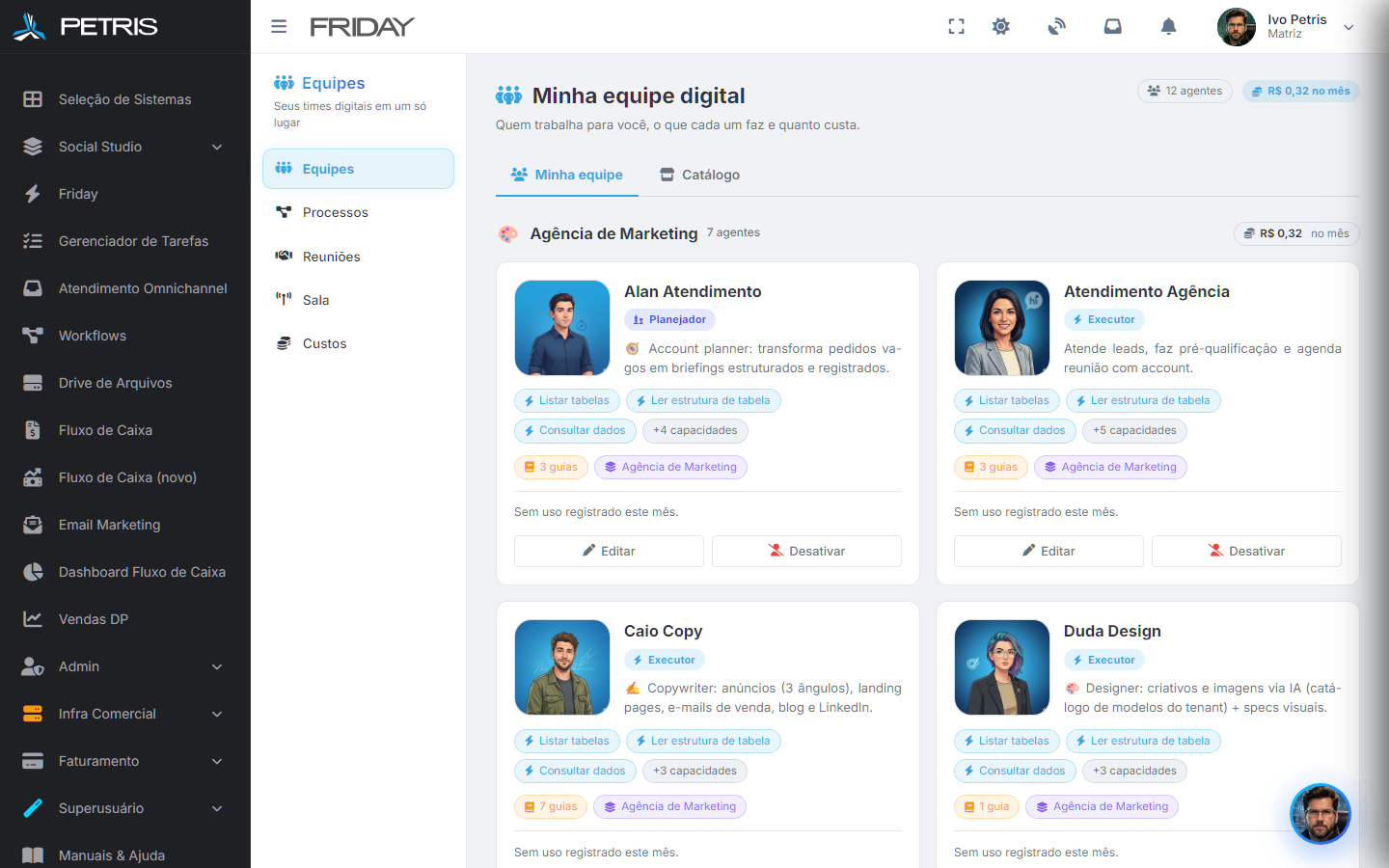1389x868 pixels.
Task: Click the R$ 0,32 no mês header badge
Action: 1300,91
